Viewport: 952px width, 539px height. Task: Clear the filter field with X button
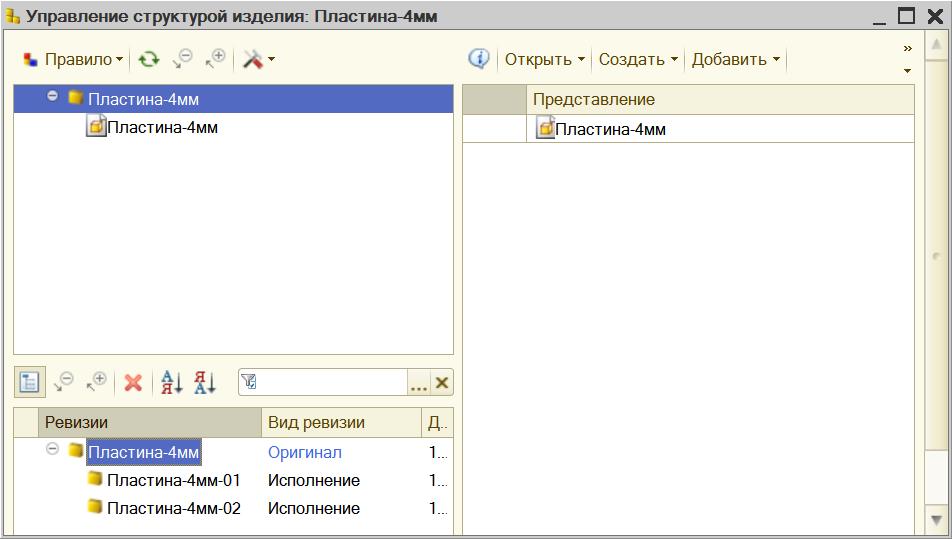pos(442,382)
